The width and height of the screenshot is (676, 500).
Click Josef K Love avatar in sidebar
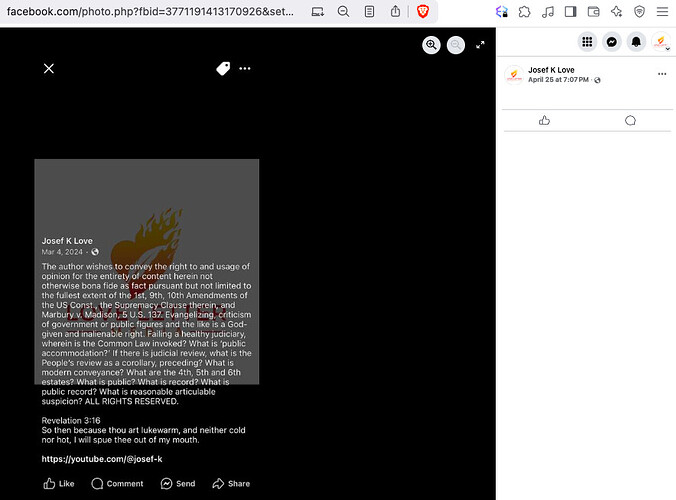[x=514, y=75]
